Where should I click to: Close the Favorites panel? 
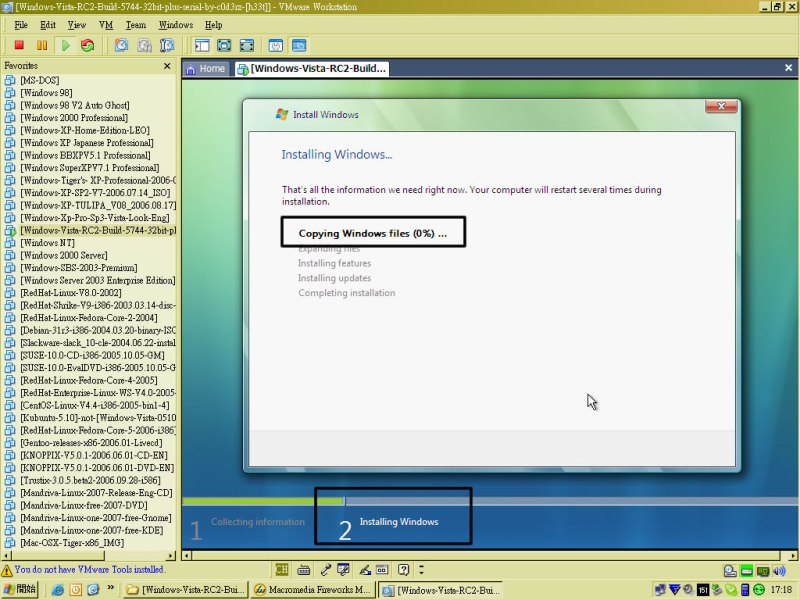click(167, 66)
